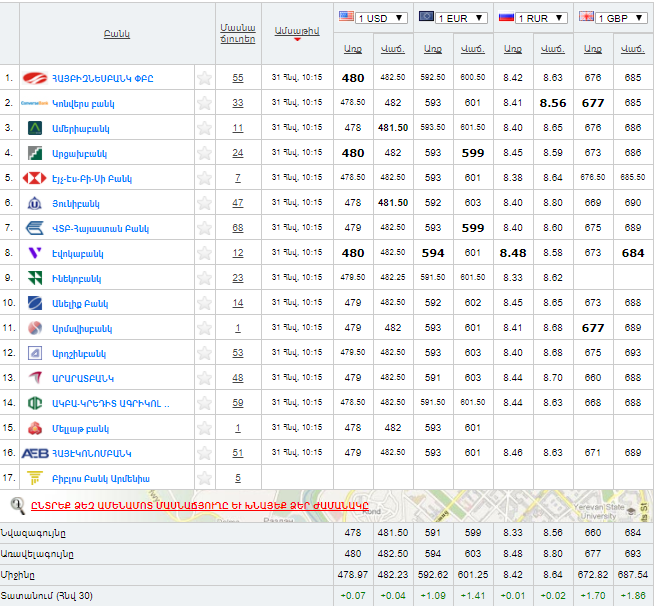654x606 pixels.
Task: Click the HSBC red hexagon logo
Action: point(35,178)
